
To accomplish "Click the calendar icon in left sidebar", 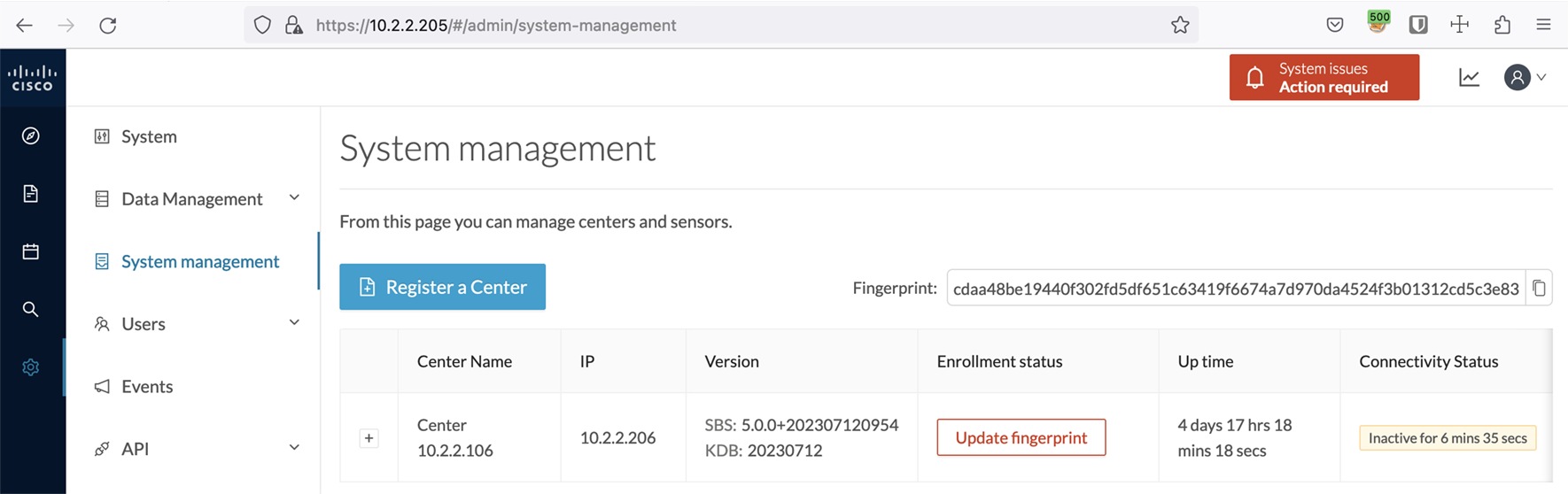I will 31,251.
